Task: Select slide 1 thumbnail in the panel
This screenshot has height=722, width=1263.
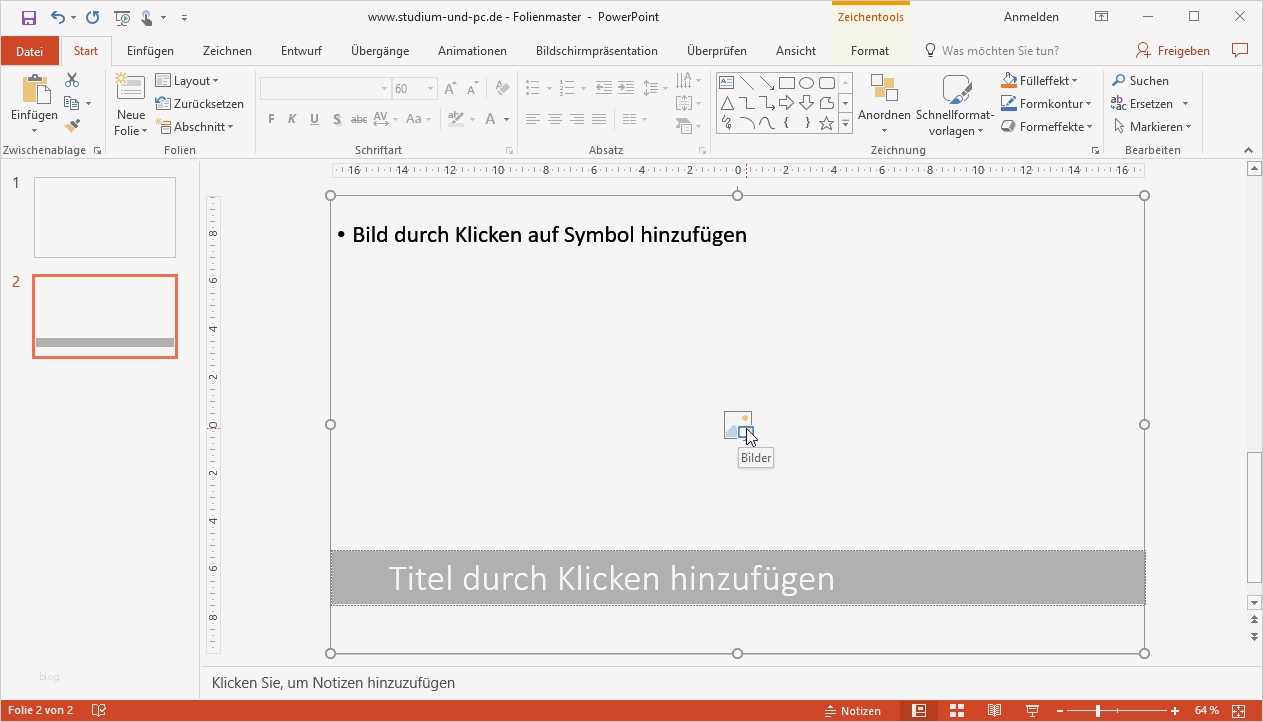Action: tap(104, 217)
